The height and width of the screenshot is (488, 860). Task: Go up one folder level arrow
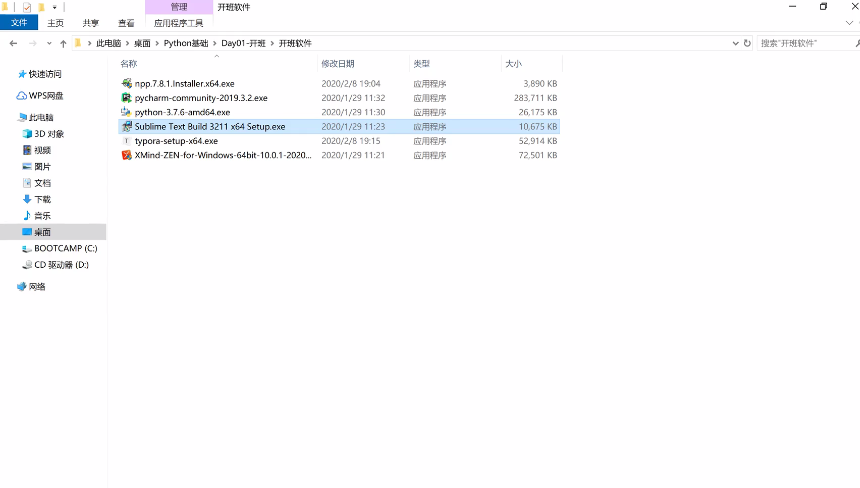pos(63,43)
